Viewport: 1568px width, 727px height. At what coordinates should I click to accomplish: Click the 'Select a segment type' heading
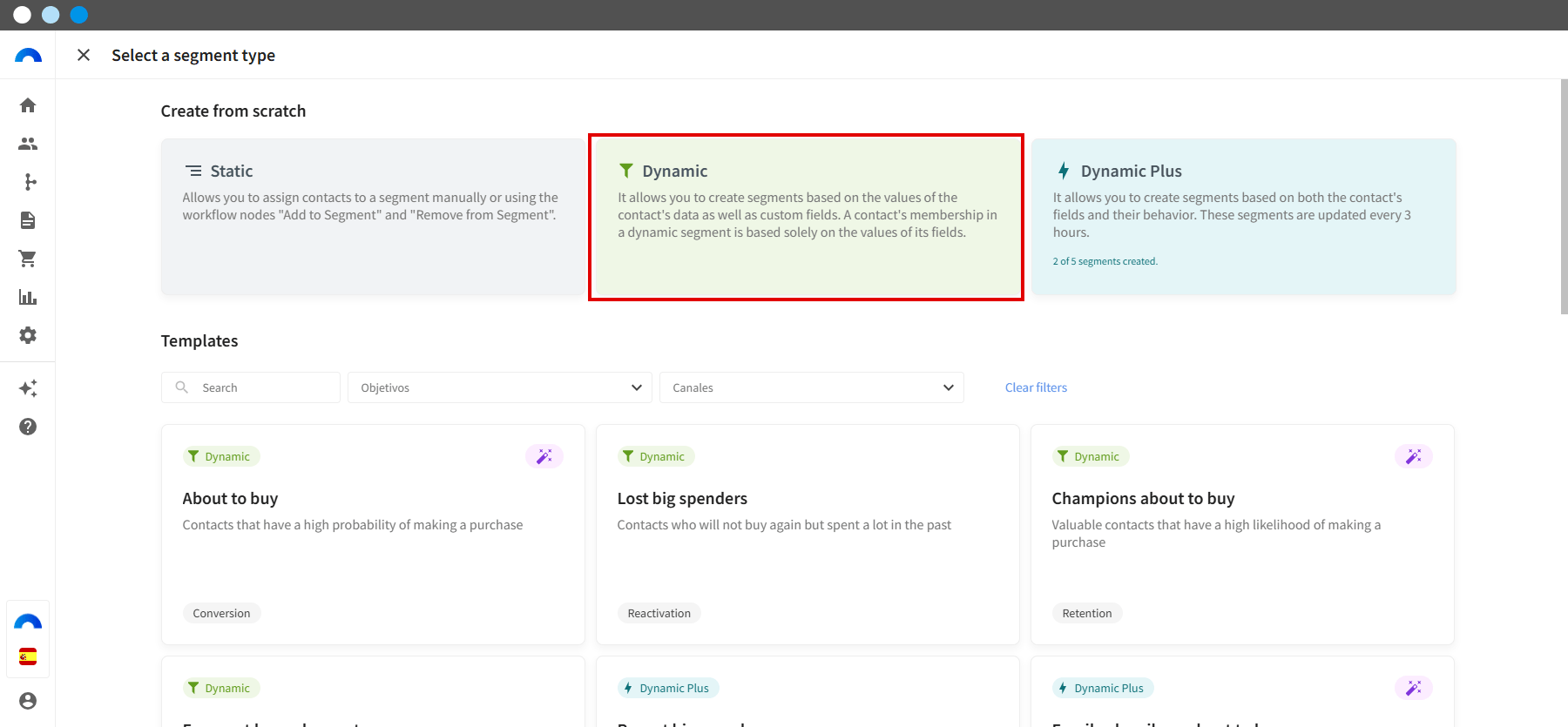193,55
